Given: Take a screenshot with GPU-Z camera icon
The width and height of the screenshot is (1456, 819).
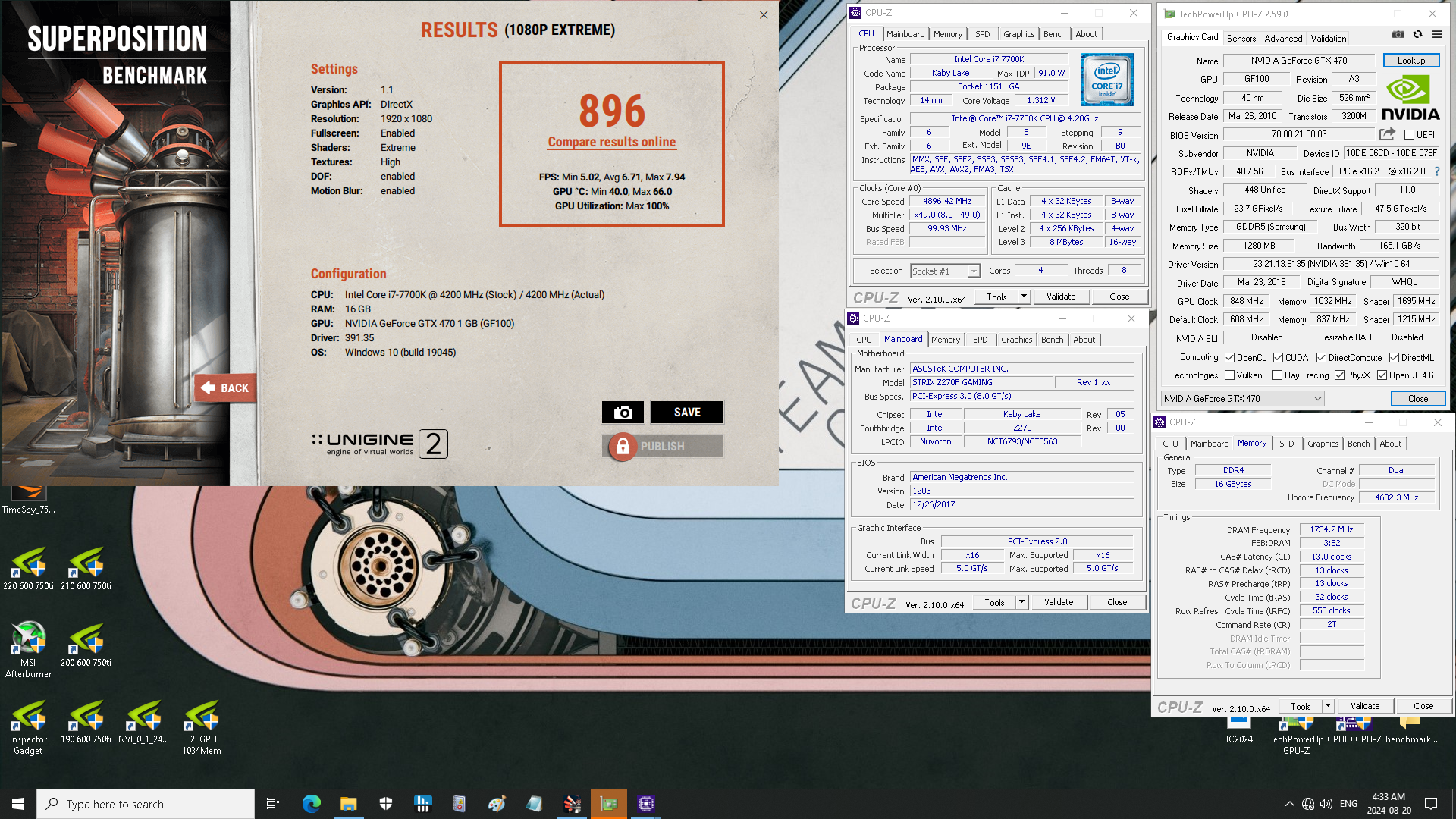Looking at the screenshot, I should coord(1398,34).
